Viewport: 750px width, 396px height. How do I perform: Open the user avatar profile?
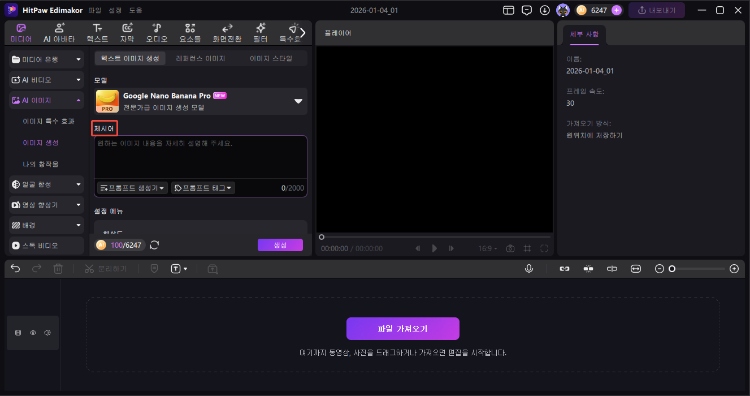click(563, 10)
